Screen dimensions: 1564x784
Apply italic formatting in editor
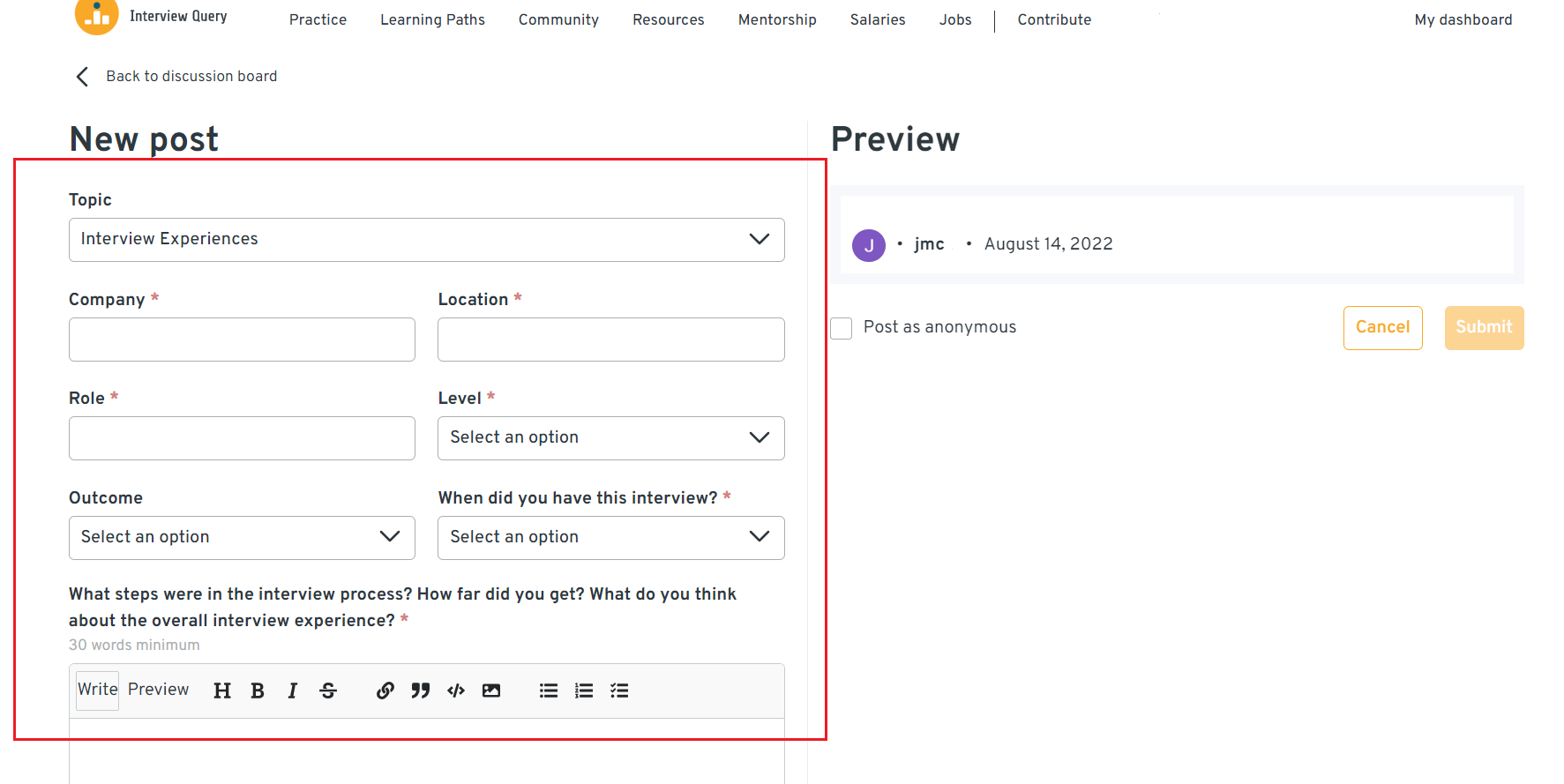pyautogui.click(x=293, y=691)
